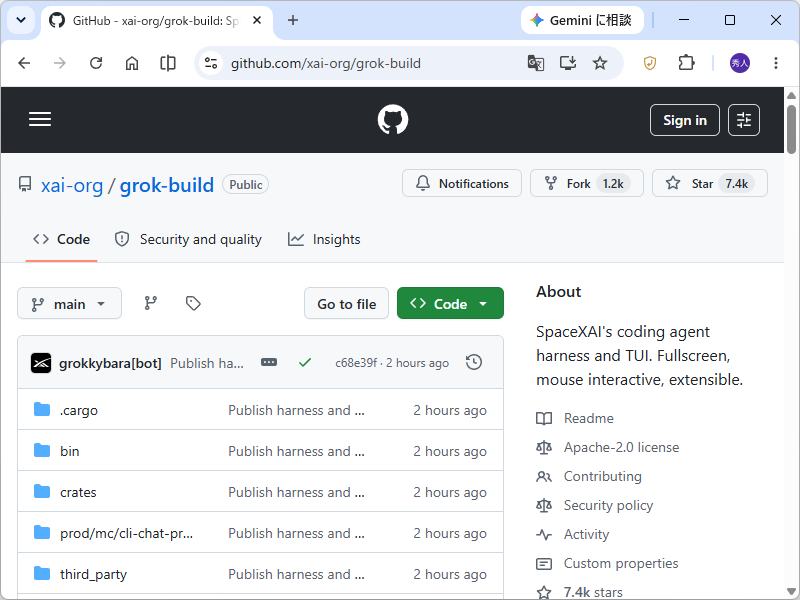
Task: Open the Security policy link
Action: [x=608, y=505]
